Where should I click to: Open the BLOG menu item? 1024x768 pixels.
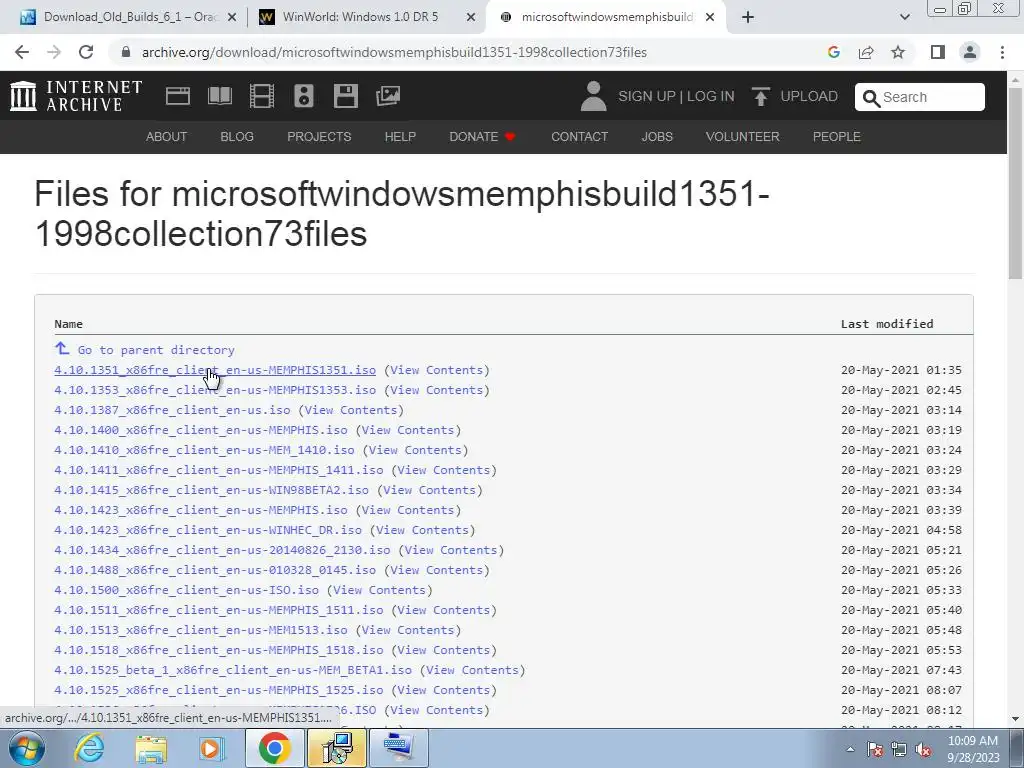click(x=237, y=136)
